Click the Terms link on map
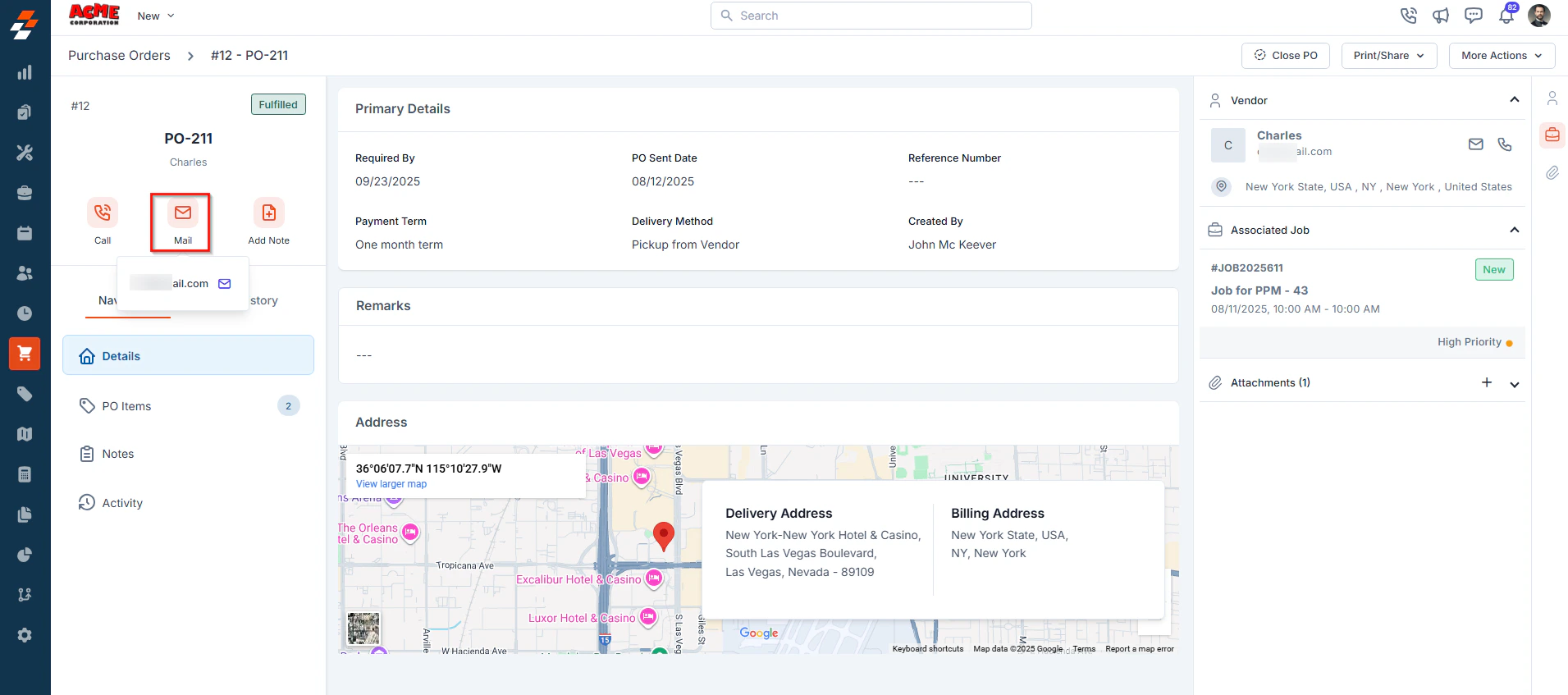Viewport: 1568px width, 695px height. click(x=1084, y=648)
